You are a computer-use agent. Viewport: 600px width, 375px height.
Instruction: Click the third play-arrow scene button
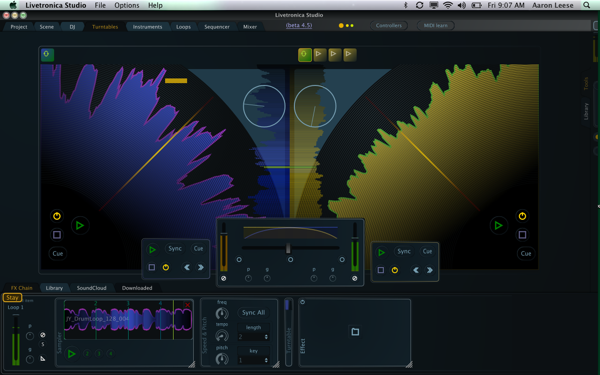tap(334, 55)
